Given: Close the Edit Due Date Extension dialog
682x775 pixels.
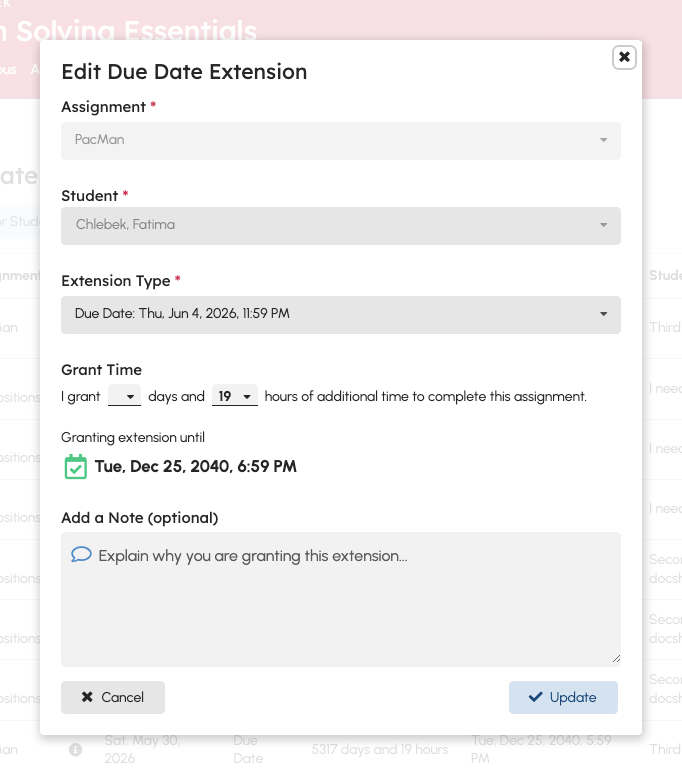Looking at the screenshot, I should pyautogui.click(x=624, y=57).
